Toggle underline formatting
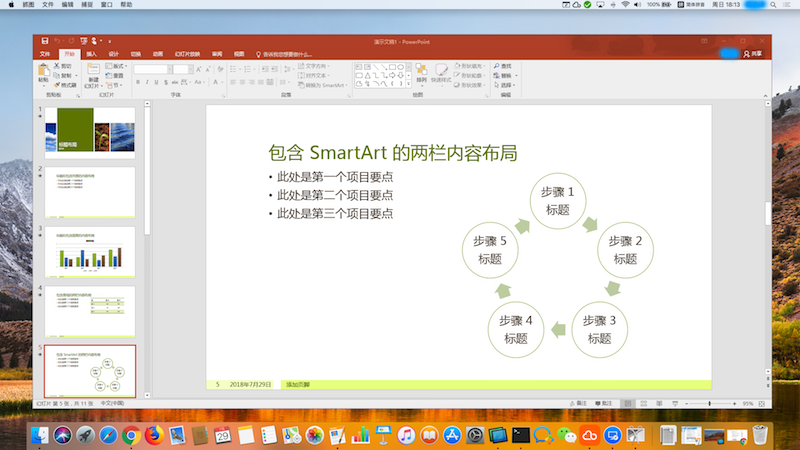This screenshot has width=800, height=450. pyautogui.click(x=156, y=82)
